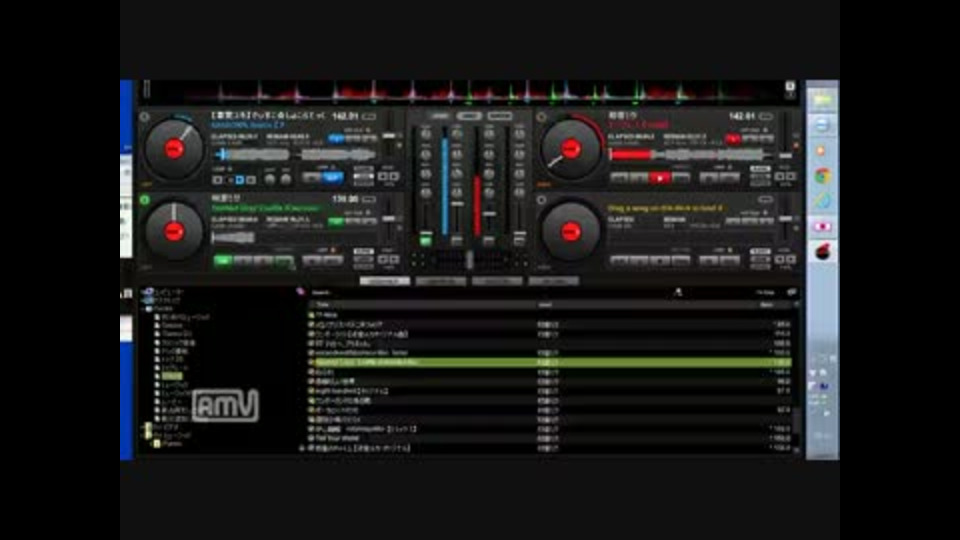Viewport: 960px width, 540px height.
Task: Click the gain knob on the rightmost mixer channel
Action: point(519,135)
